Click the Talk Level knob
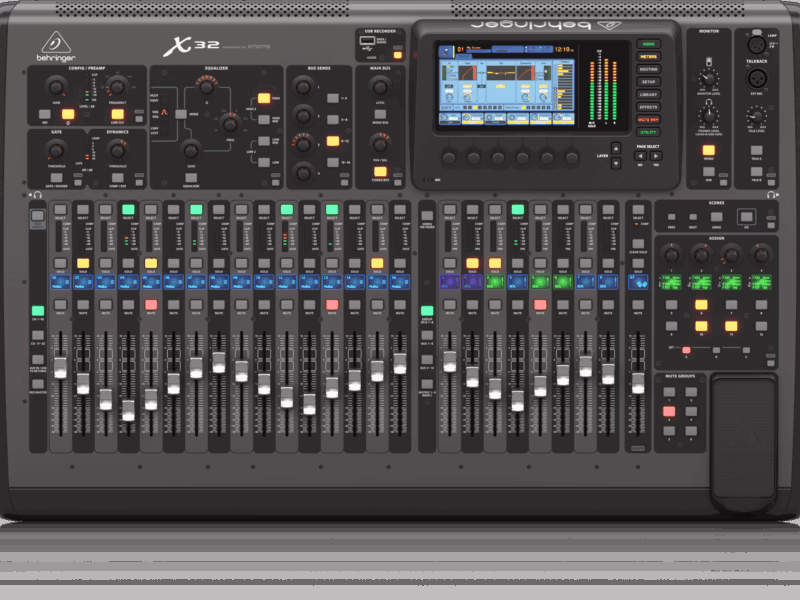 point(757,116)
